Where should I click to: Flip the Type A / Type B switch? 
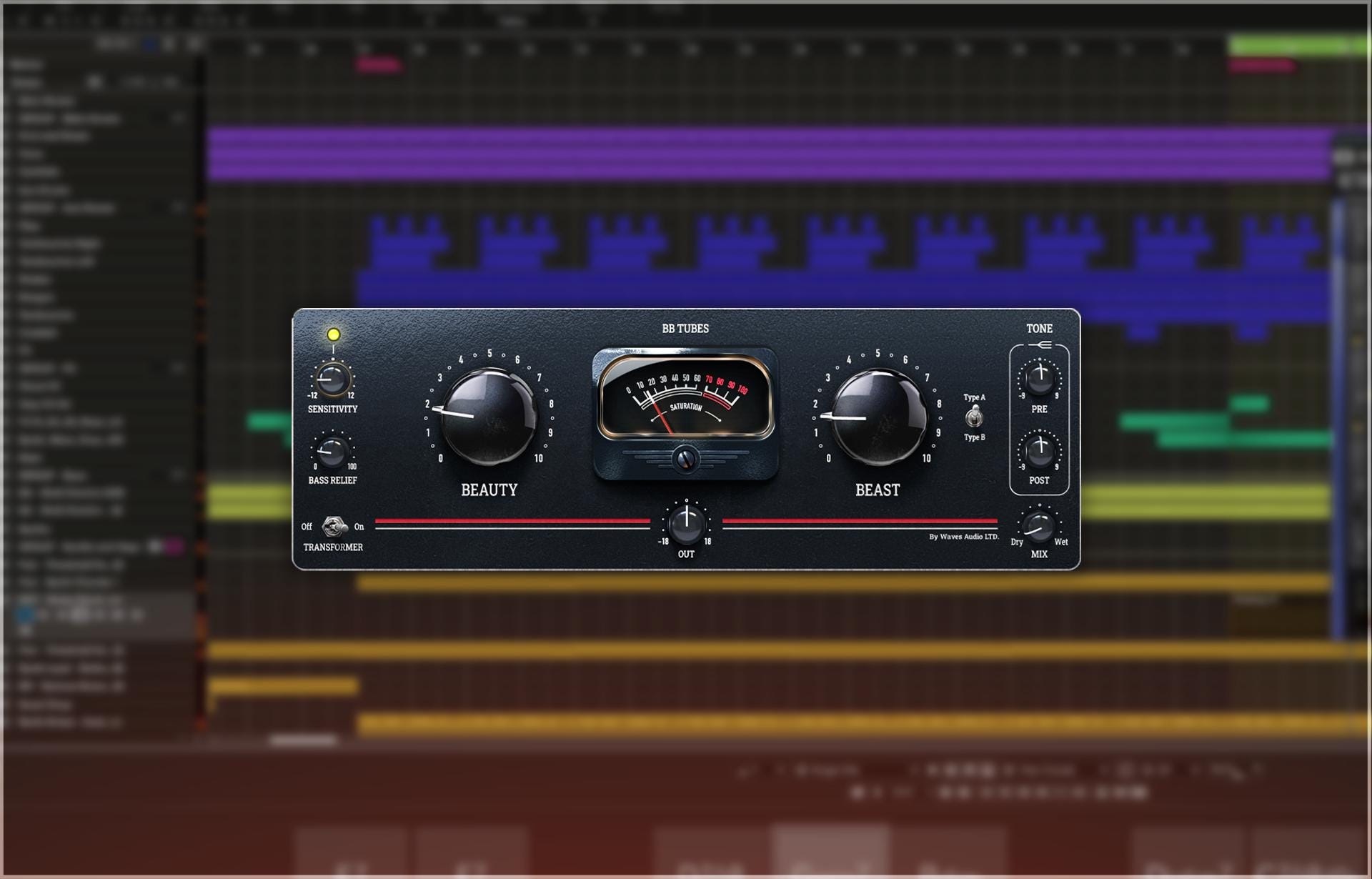pos(974,416)
